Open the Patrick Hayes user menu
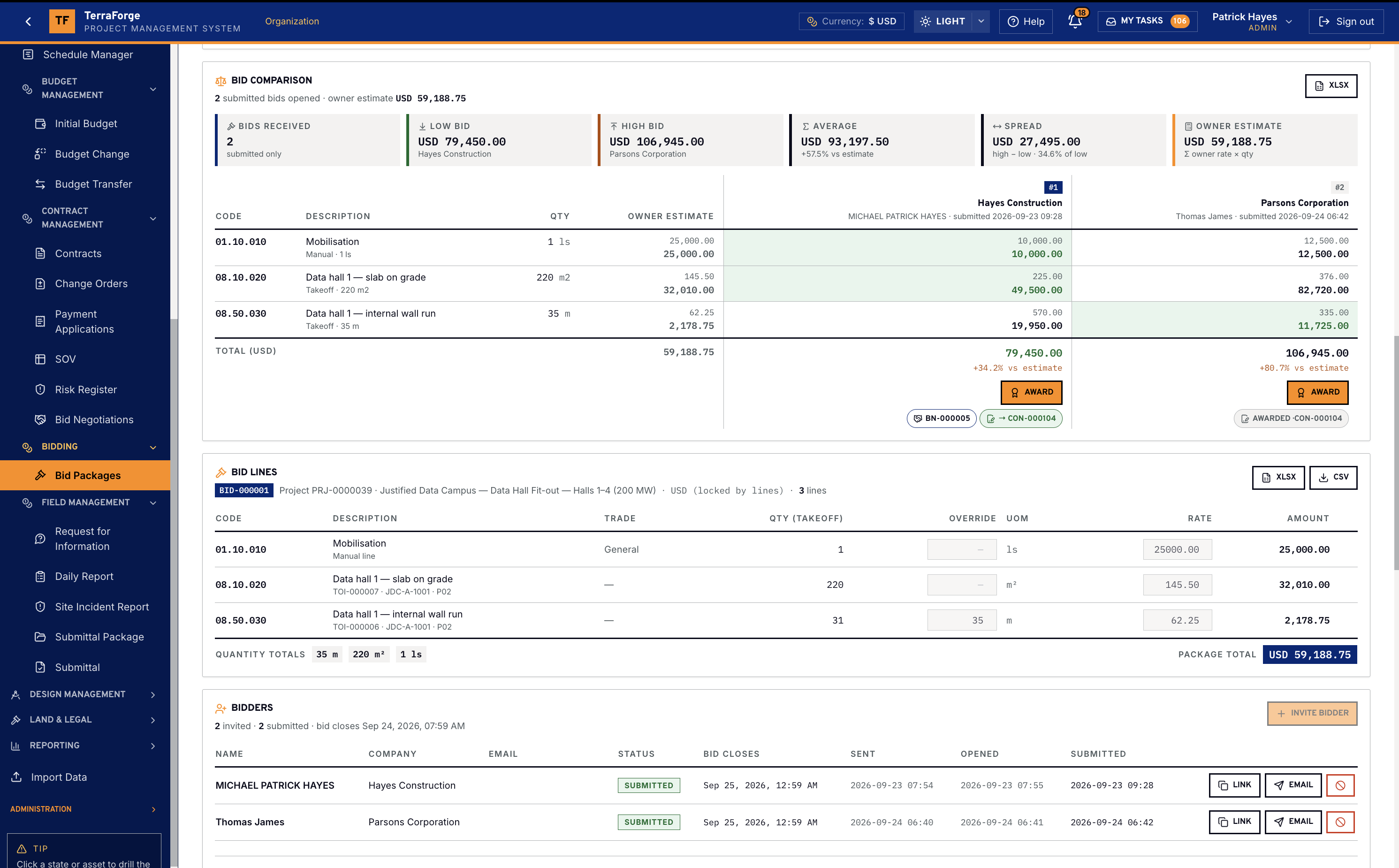Image resolution: width=1399 pixels, height=868 pixels. click(x=1253, y=21)
